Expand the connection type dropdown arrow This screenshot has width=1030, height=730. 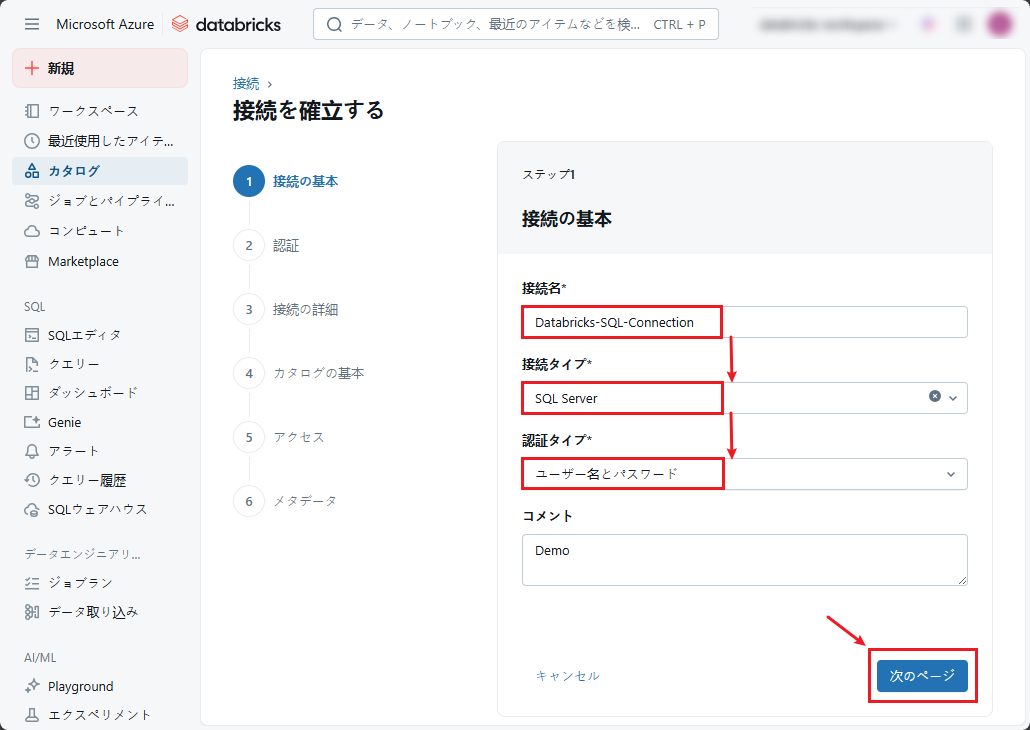953,398
